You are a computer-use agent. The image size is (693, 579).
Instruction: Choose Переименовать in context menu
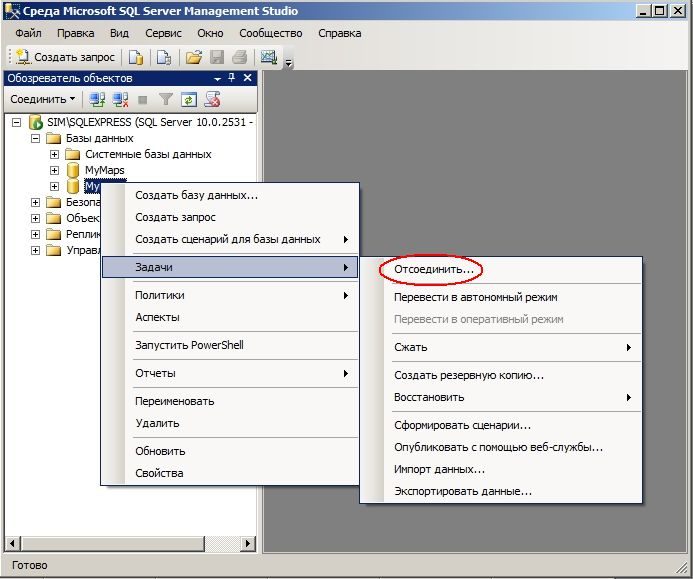click(x=230, y=401)
